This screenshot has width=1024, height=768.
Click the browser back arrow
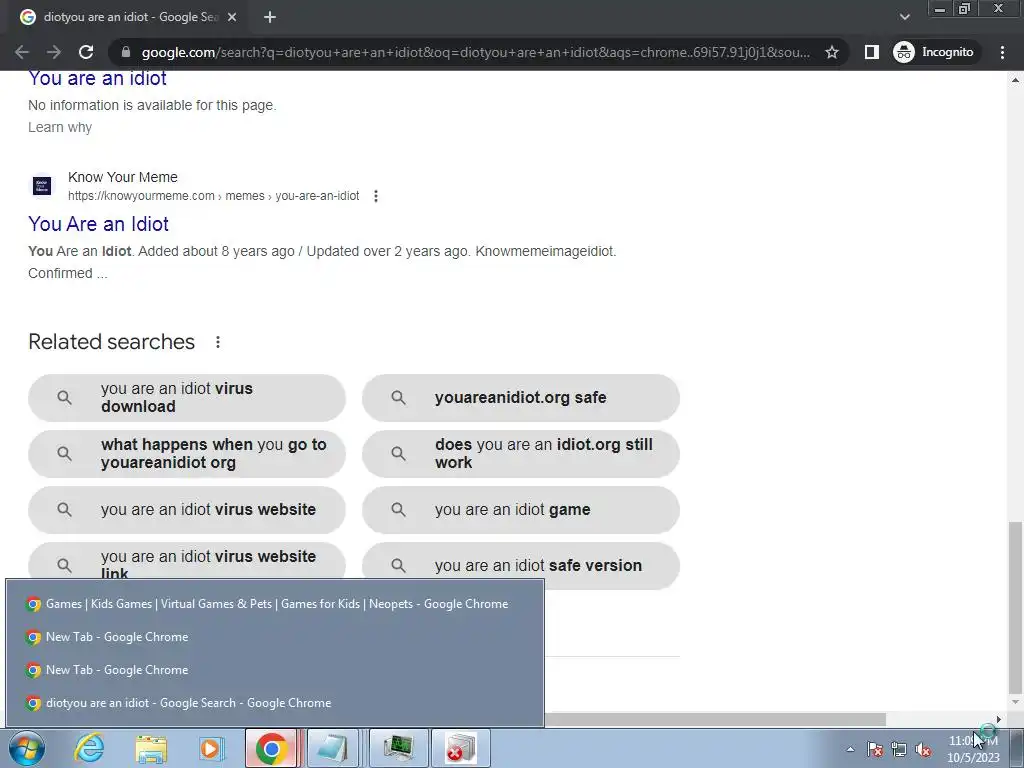coord(22,52)
